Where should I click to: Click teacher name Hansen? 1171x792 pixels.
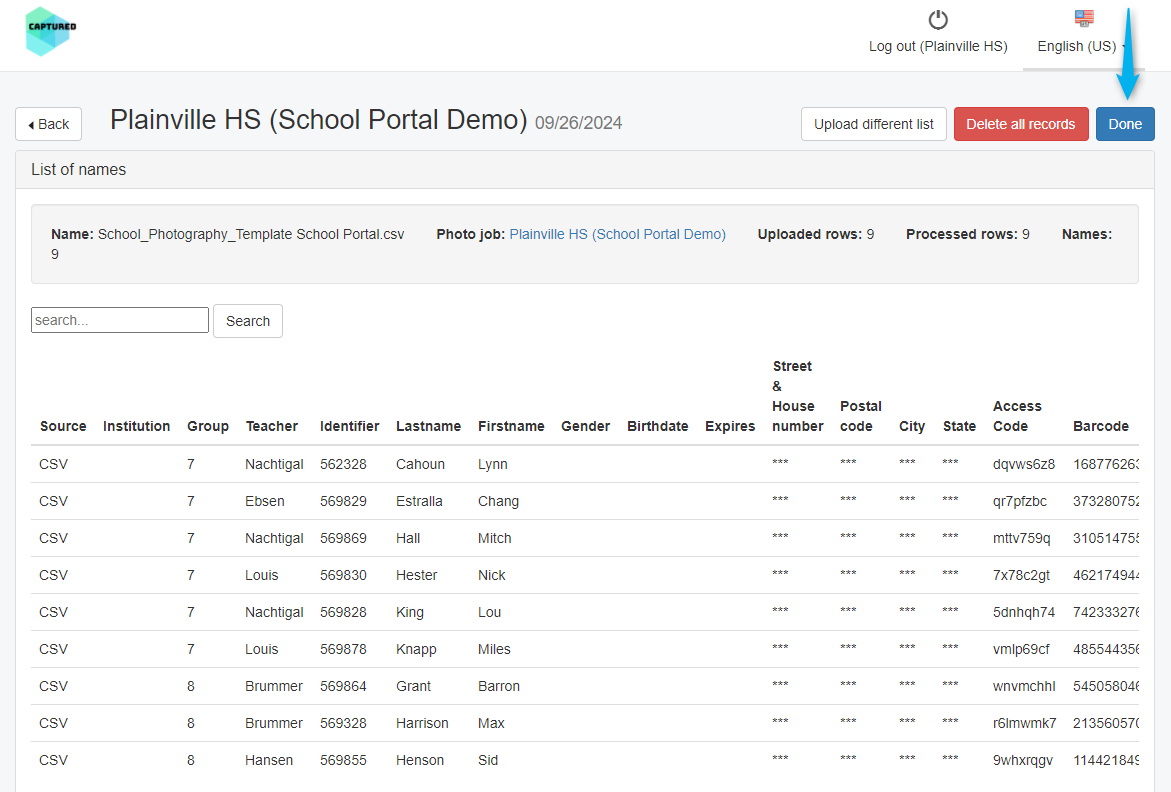click(269, 760)
